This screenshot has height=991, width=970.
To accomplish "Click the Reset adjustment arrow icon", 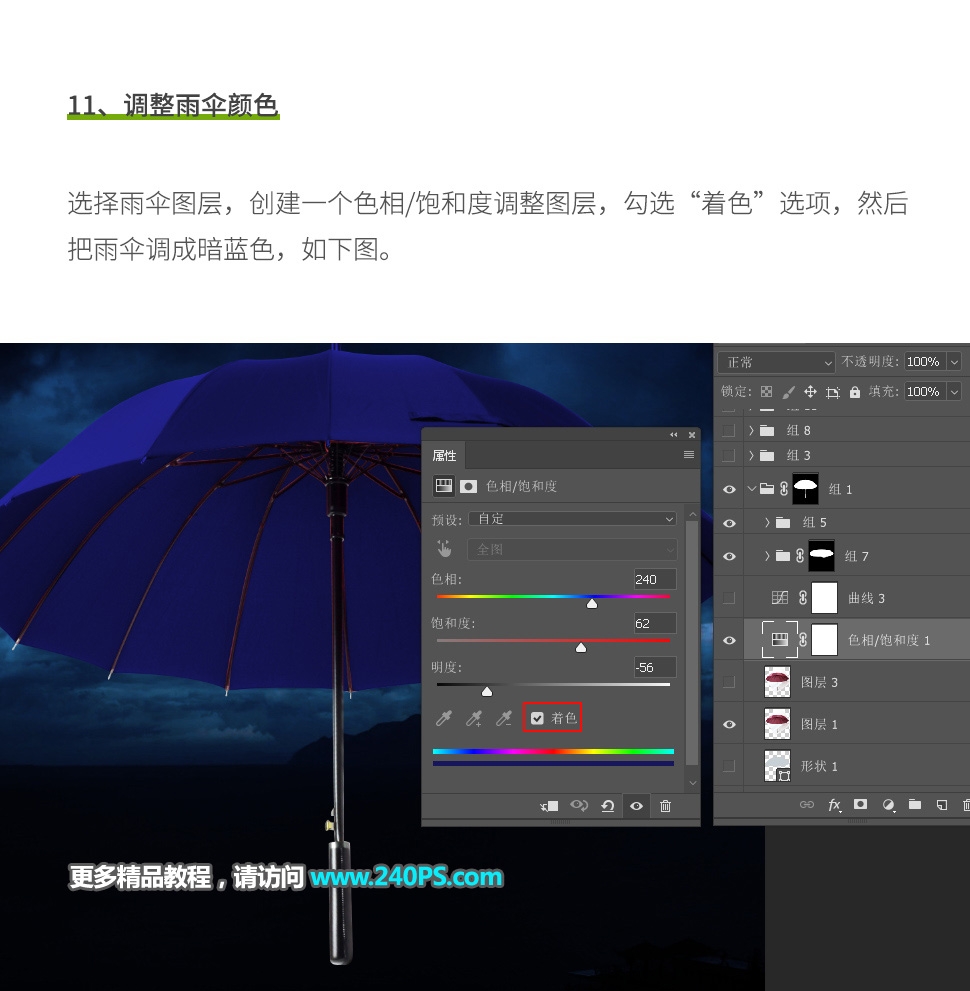I will click(608, 805).
